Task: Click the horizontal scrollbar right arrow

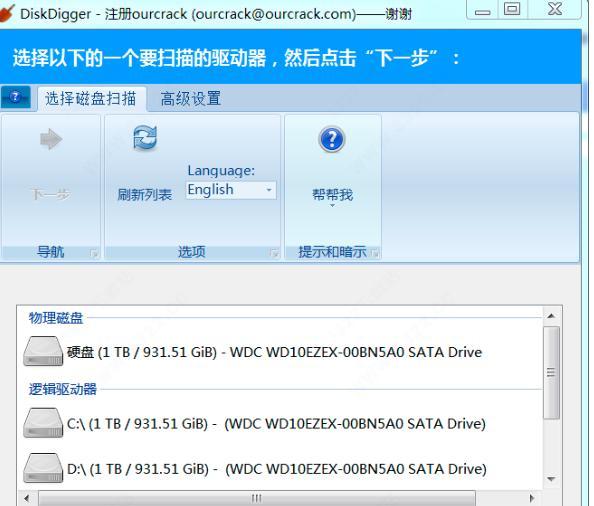Action: 531,498
